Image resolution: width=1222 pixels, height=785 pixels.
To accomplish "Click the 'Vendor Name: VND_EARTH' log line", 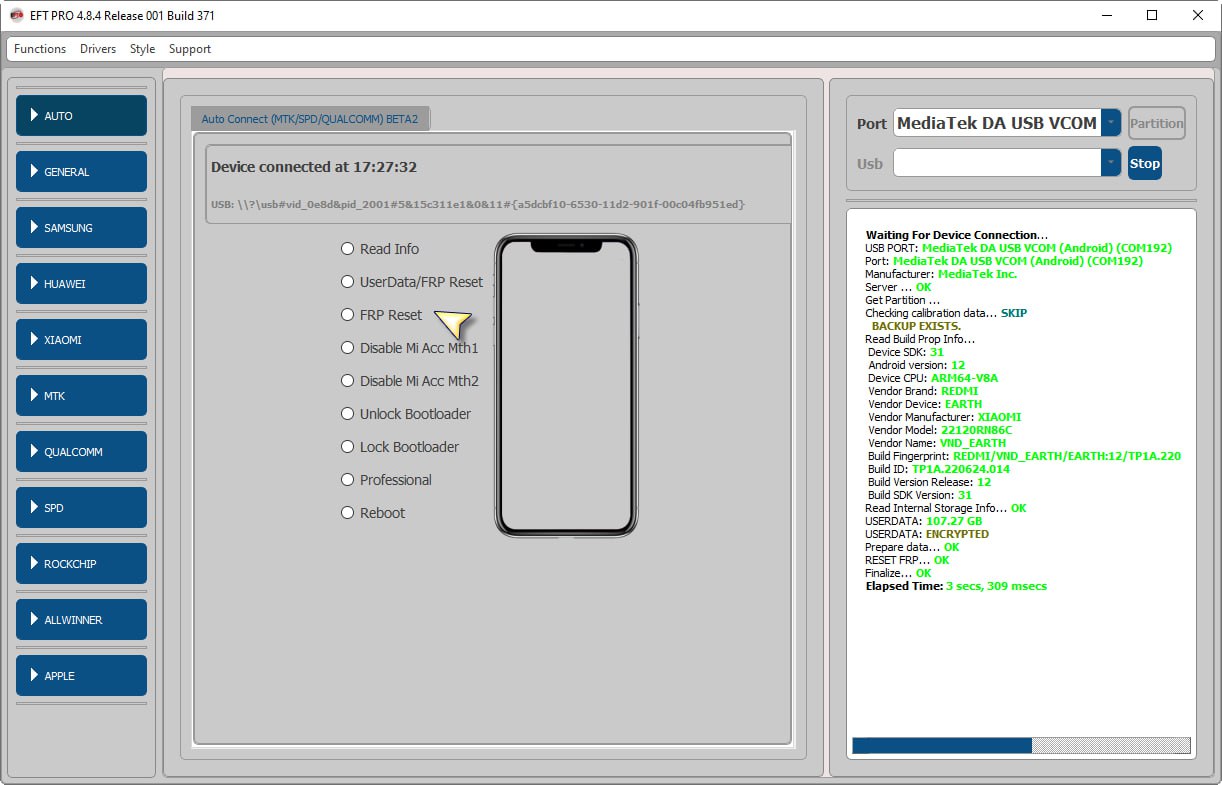I will (937, 443).
